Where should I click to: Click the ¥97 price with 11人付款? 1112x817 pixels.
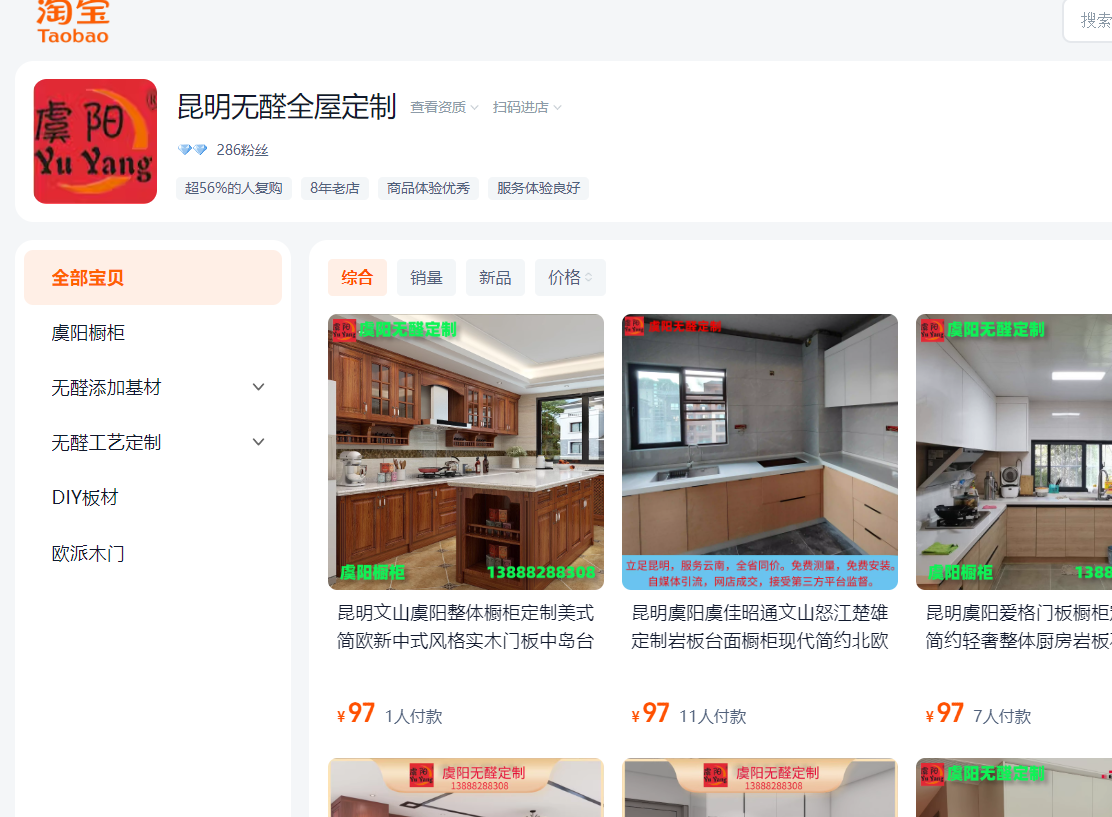650,713
